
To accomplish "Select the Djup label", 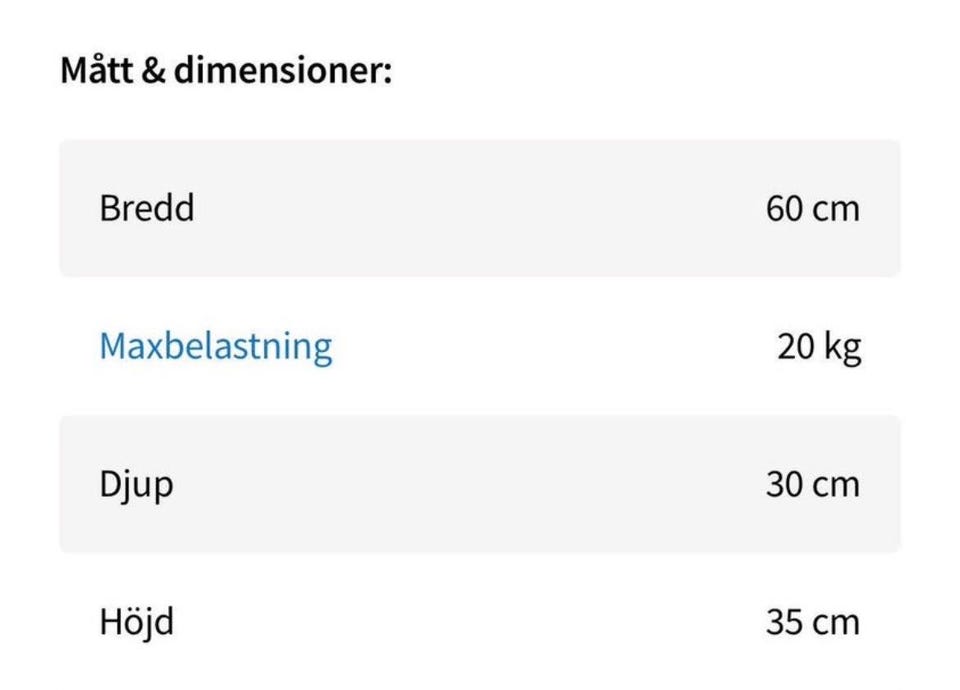I will point(136,486).
